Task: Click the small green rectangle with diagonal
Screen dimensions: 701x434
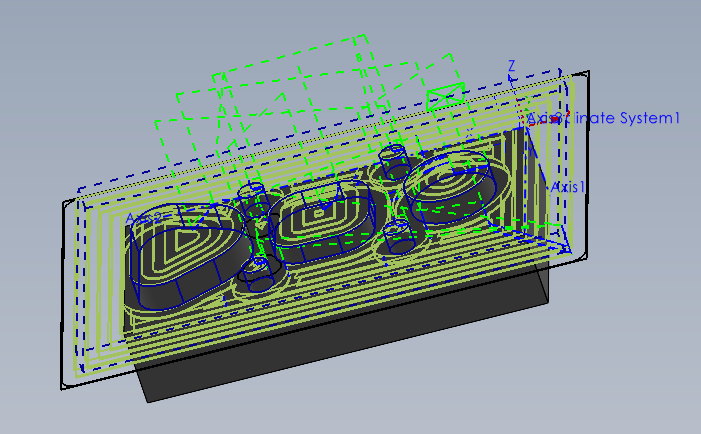Action: click(x=446, y=95)
